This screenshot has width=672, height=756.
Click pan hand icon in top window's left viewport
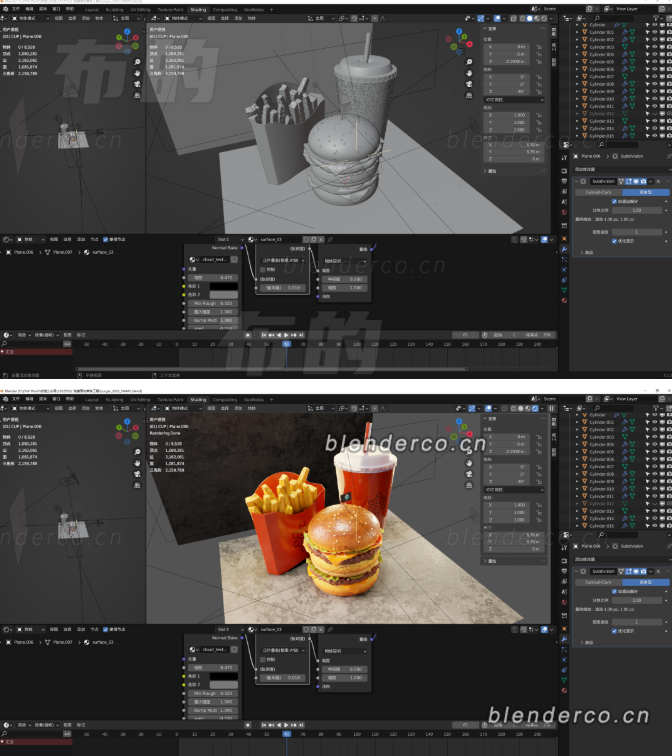coord(137,73)
